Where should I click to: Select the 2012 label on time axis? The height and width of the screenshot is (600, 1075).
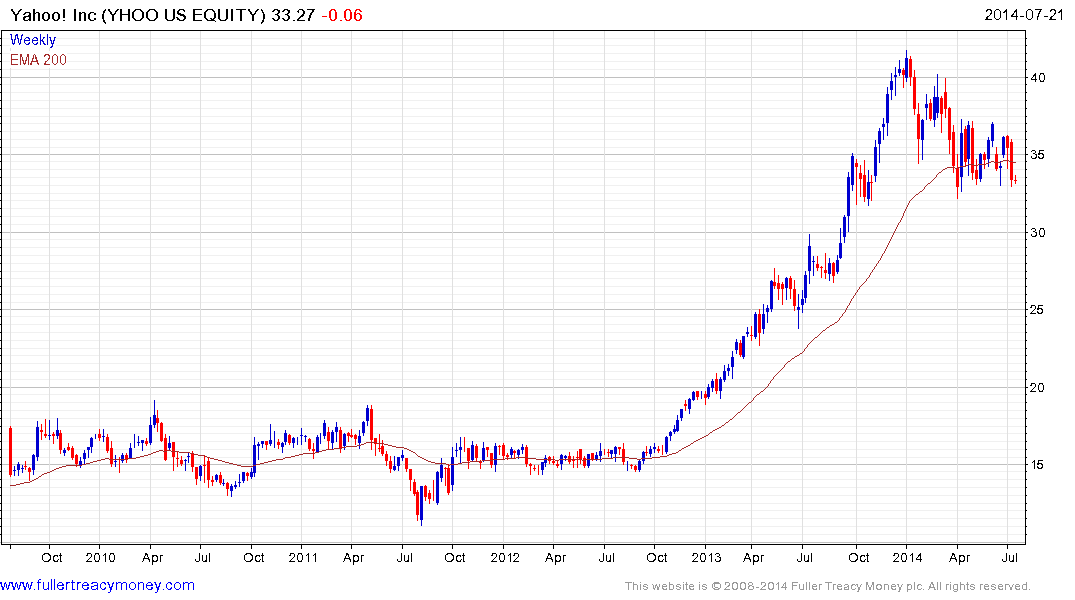[x=505, y=557]
